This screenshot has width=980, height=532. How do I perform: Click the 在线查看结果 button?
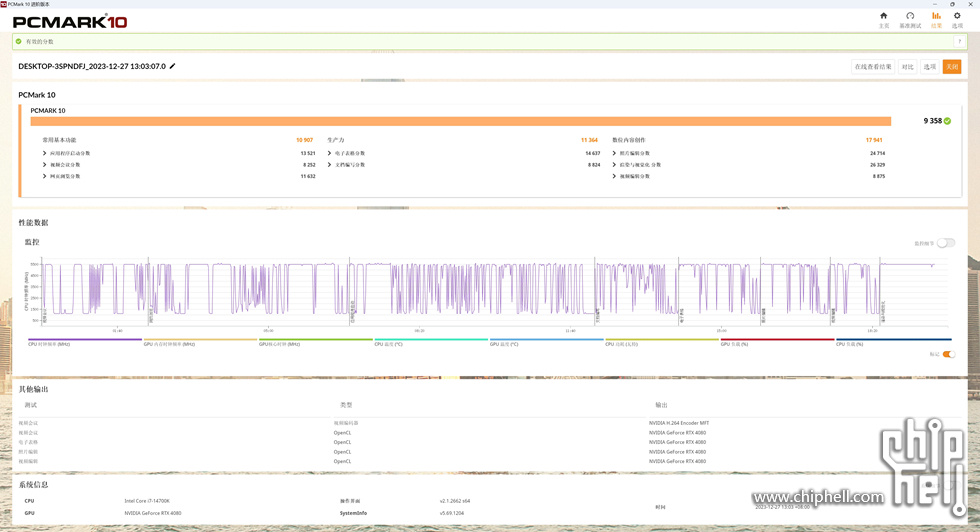pos(872,67)
